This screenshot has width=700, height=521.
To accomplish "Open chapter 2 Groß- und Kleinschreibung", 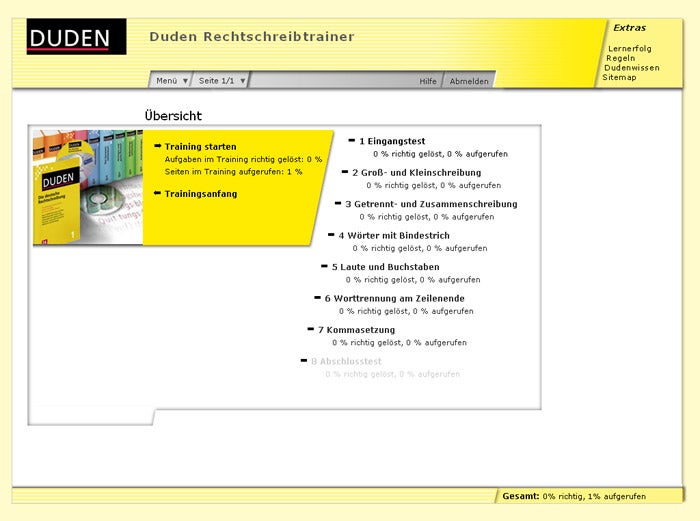I will (417, 172).
